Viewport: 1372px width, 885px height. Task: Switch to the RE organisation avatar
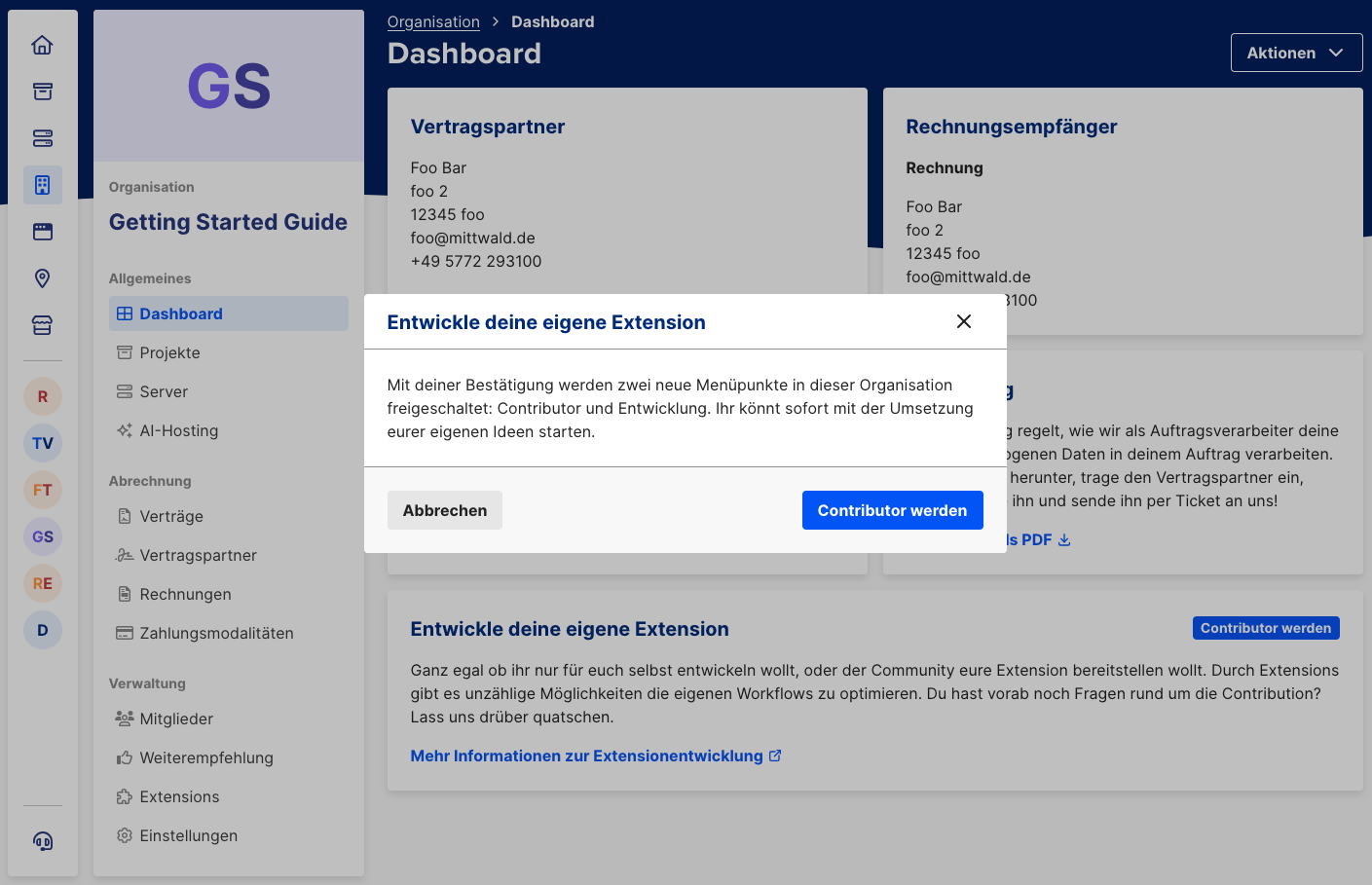tap(42, 583)
